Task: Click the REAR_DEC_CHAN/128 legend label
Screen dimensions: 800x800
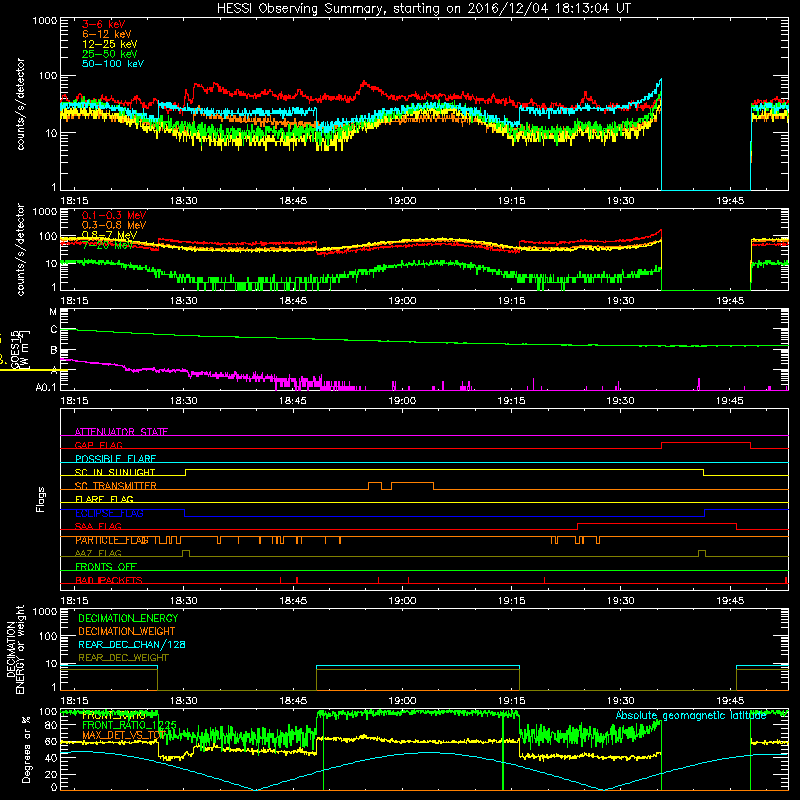Action: pyautogui.click(x=132, y=644)
